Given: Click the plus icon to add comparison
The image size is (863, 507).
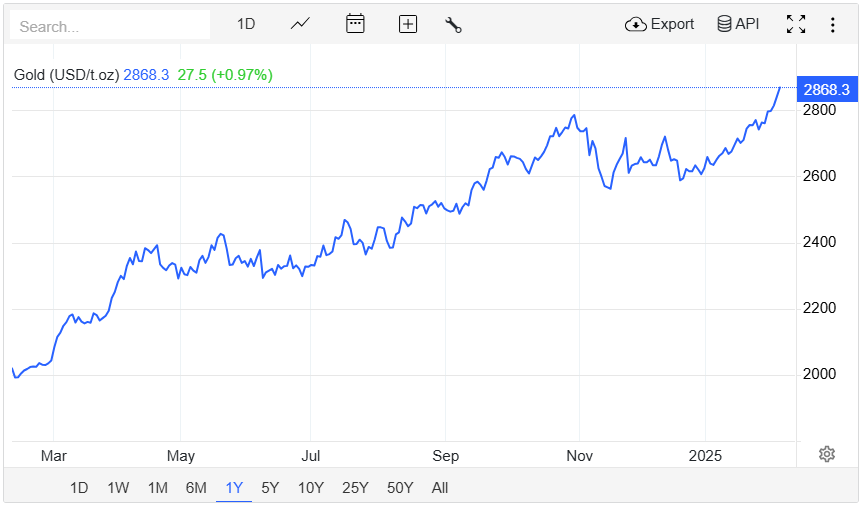Looking at the screenshot, I should point(407,24).
